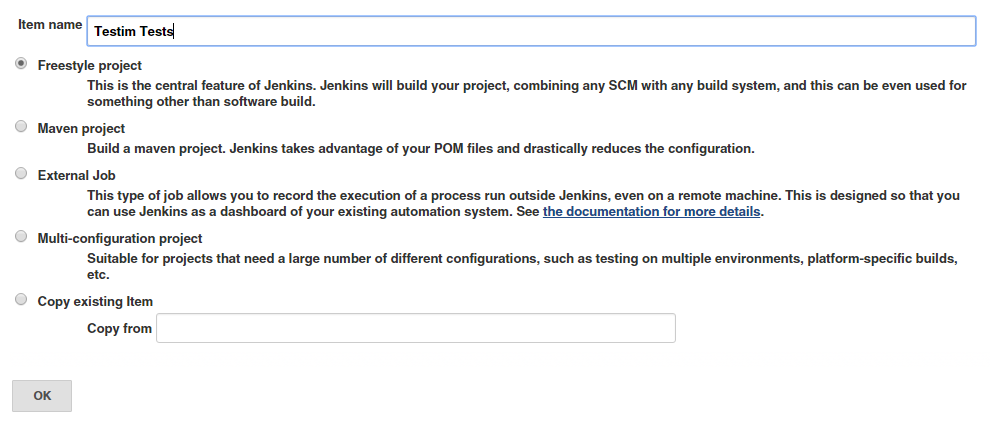
Task: Click the Item name text field
Action: tap(530, 31)
